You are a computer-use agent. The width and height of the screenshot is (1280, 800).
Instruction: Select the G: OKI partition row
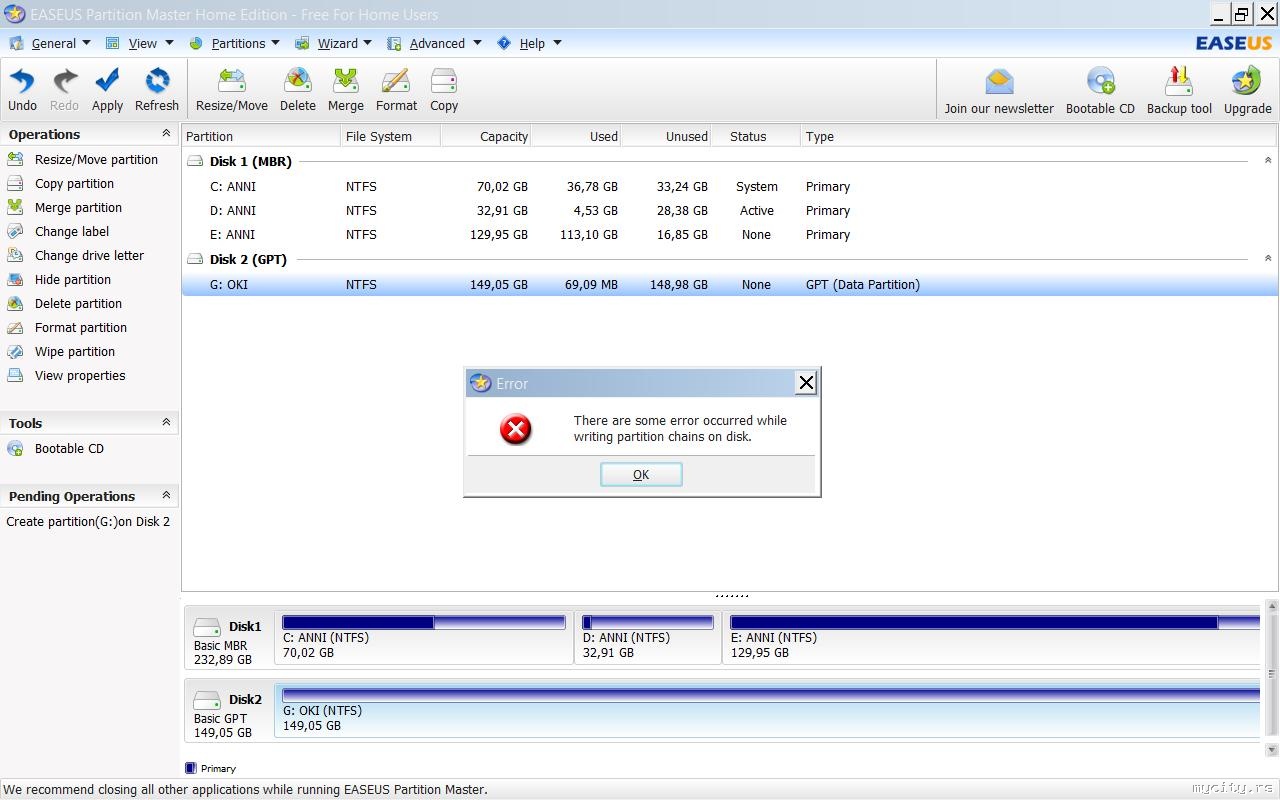pyautogui.click(x=729, y=284)
